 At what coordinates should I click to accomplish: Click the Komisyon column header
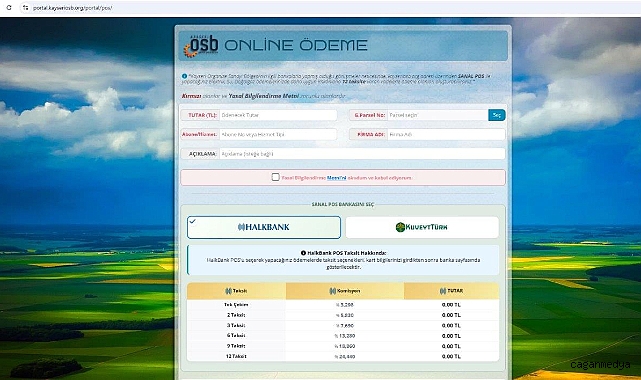[x=345, y=291]
